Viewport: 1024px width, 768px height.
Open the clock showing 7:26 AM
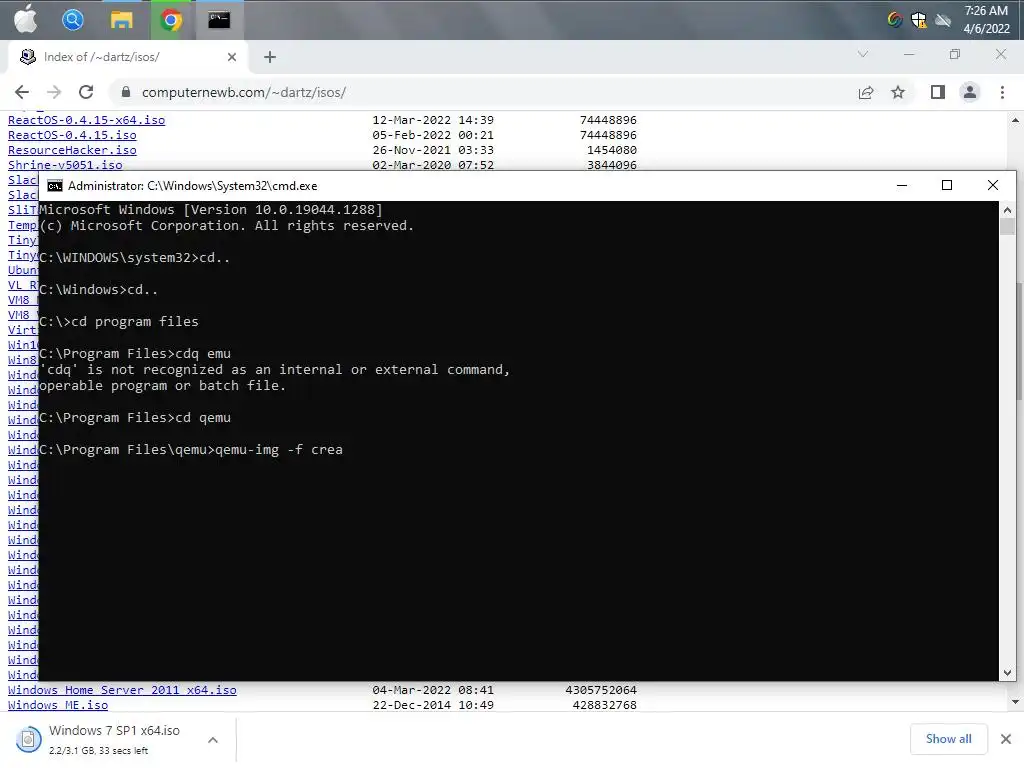pos(986,20)
